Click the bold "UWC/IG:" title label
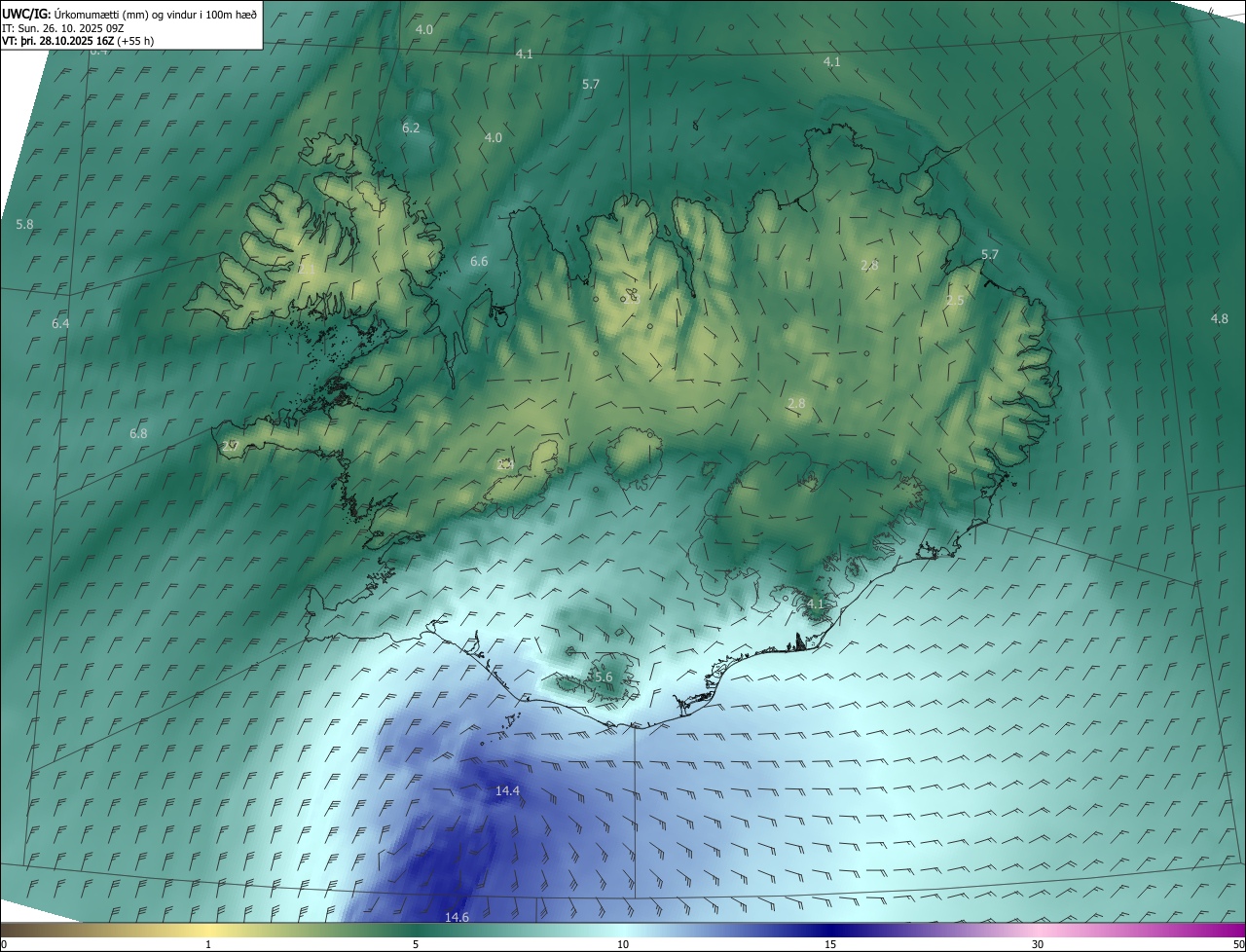Image resolution: width=1246 pixels, height=952 pixels. coord(25,14)
